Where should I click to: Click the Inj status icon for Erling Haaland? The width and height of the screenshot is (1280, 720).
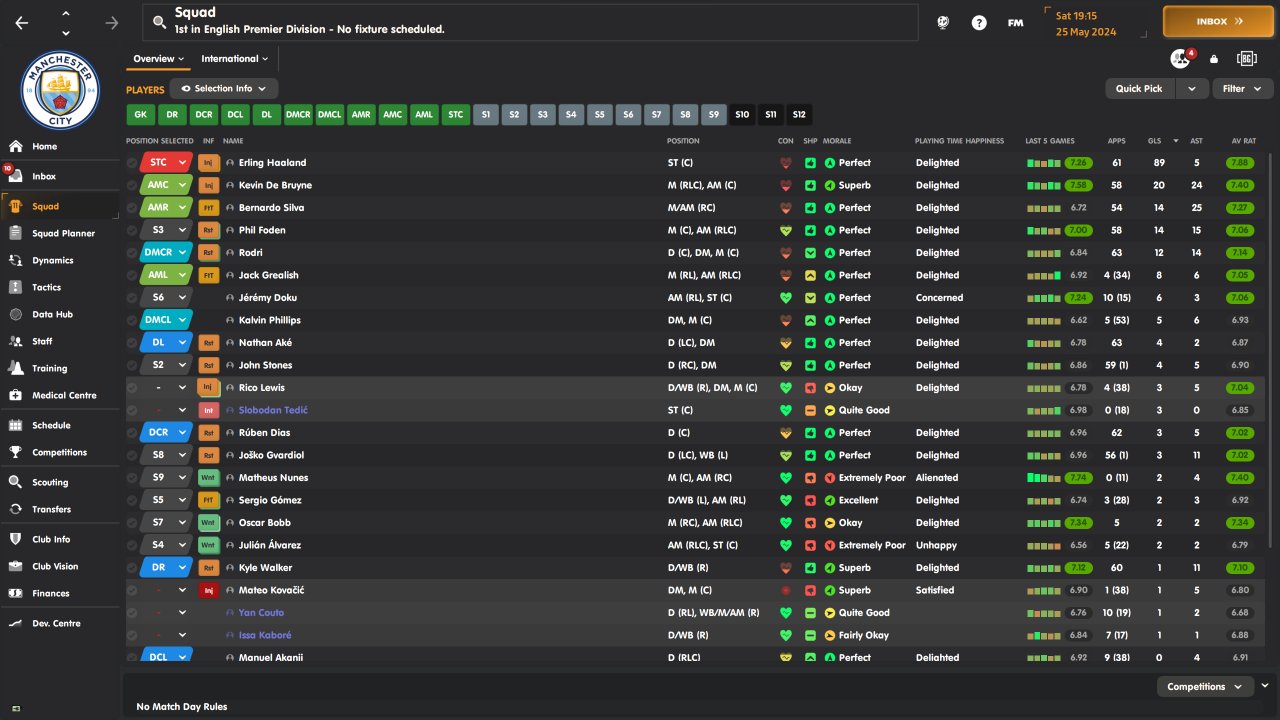point(209,162)
